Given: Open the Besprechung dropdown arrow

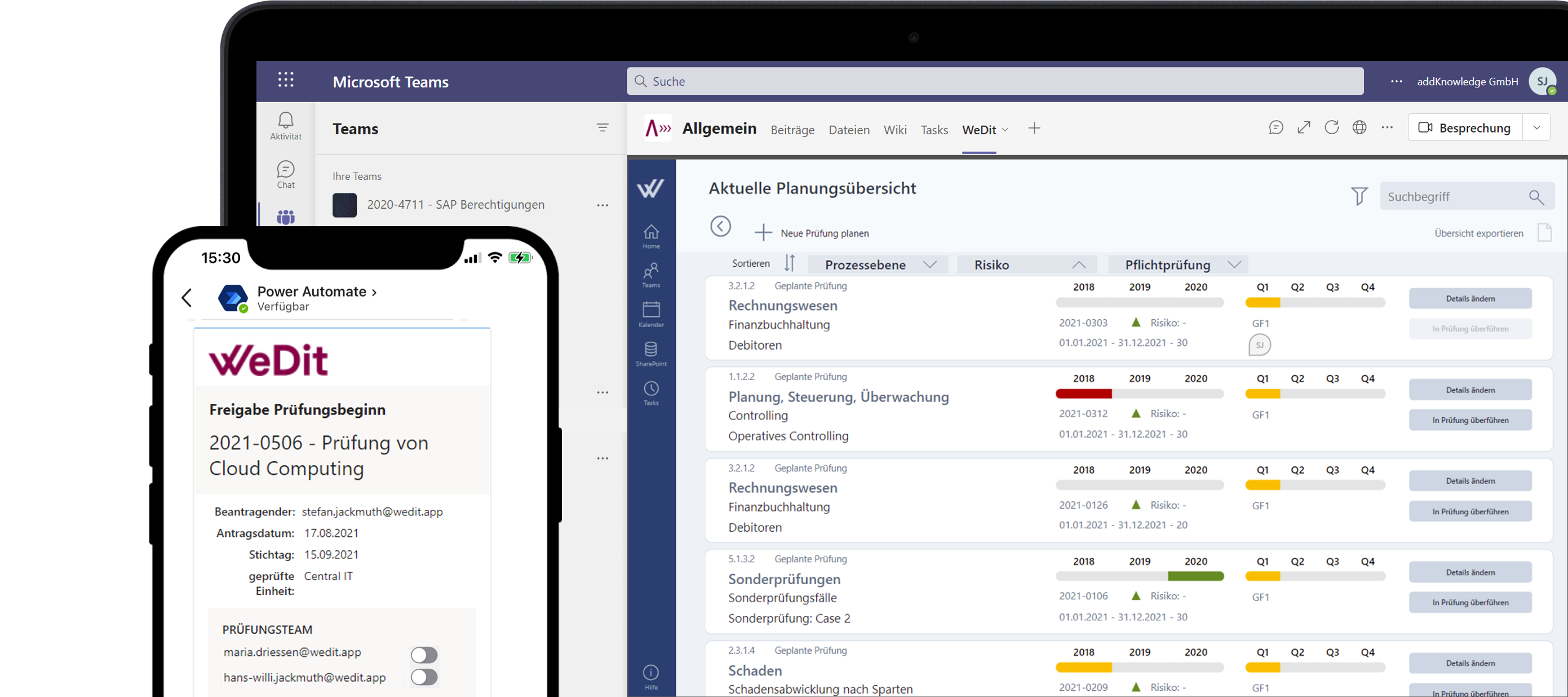Looking at the screenshot, I should coord(1536,128).
